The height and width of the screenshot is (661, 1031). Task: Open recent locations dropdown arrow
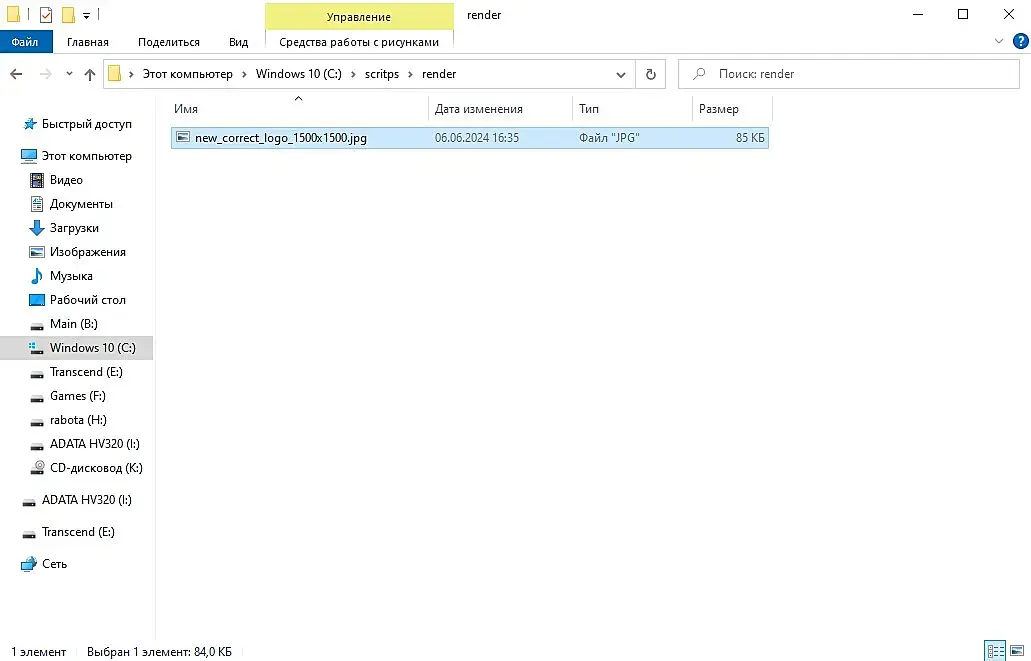click(x=69, y=74)
